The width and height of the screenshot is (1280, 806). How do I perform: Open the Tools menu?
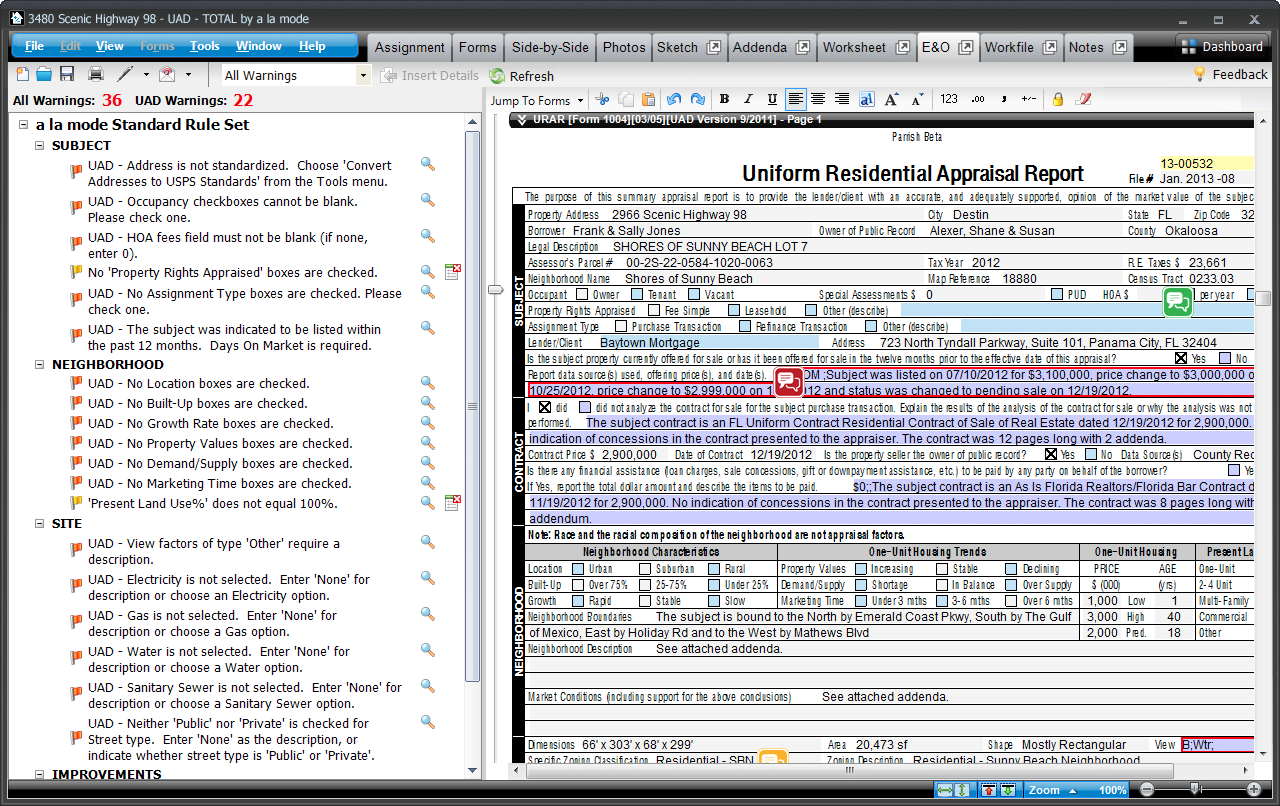click(205, 46)
